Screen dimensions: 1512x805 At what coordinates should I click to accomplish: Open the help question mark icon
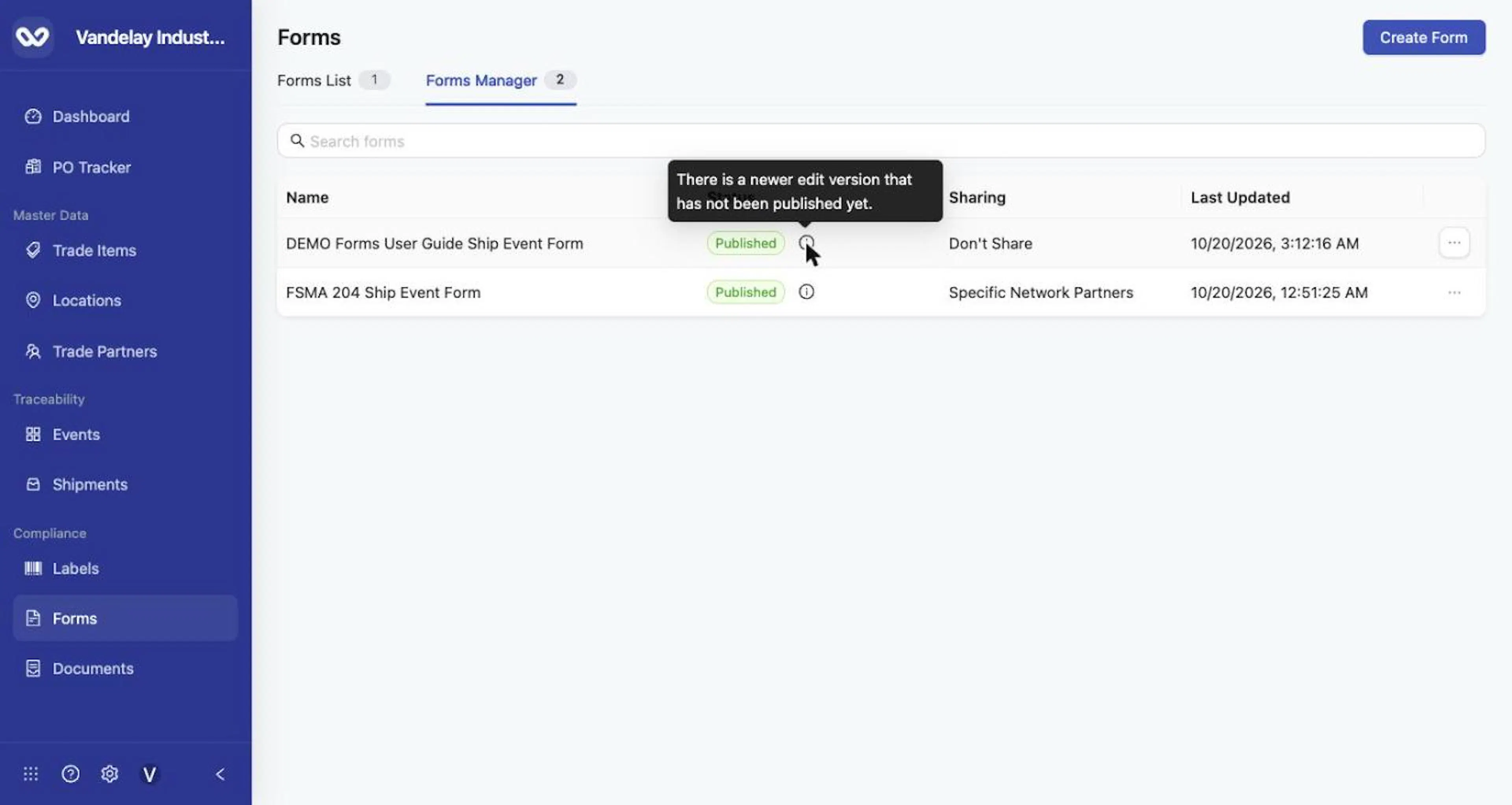click(70, 774)
